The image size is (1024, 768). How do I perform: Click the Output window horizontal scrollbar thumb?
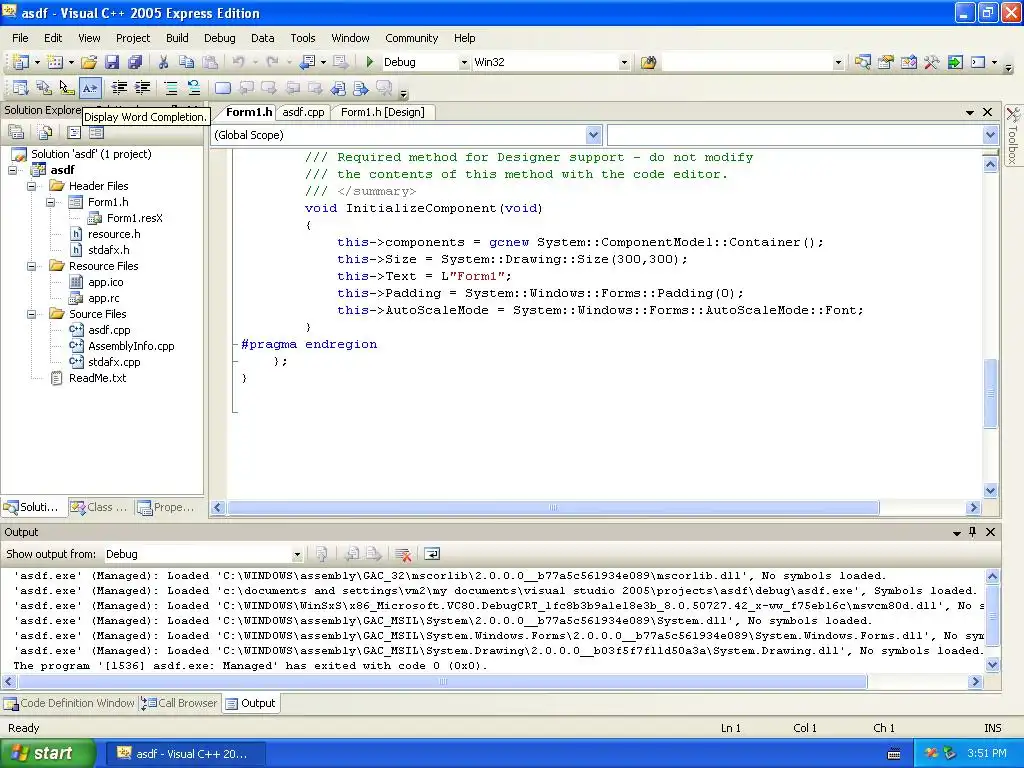pyautogui.click(x=443, y=682)
